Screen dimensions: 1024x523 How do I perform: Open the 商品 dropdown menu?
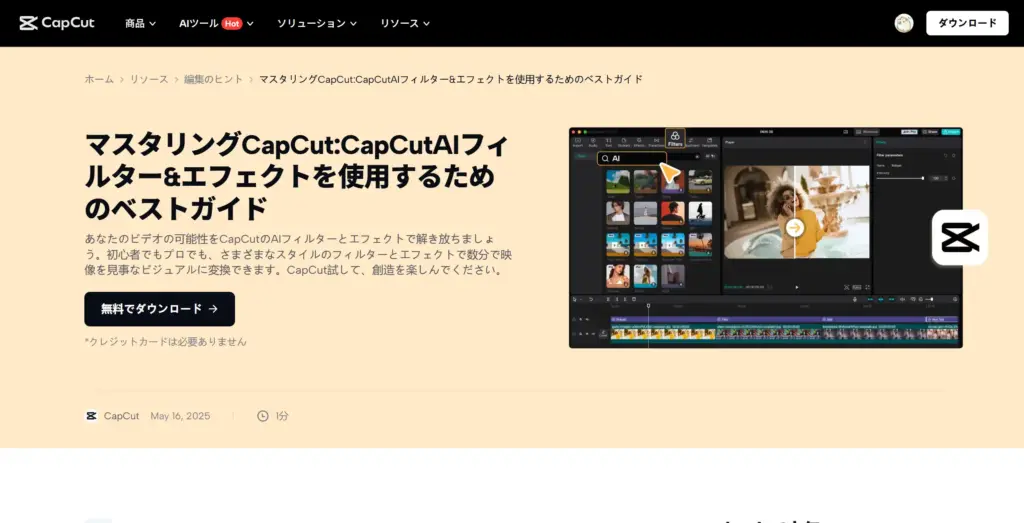140,23
